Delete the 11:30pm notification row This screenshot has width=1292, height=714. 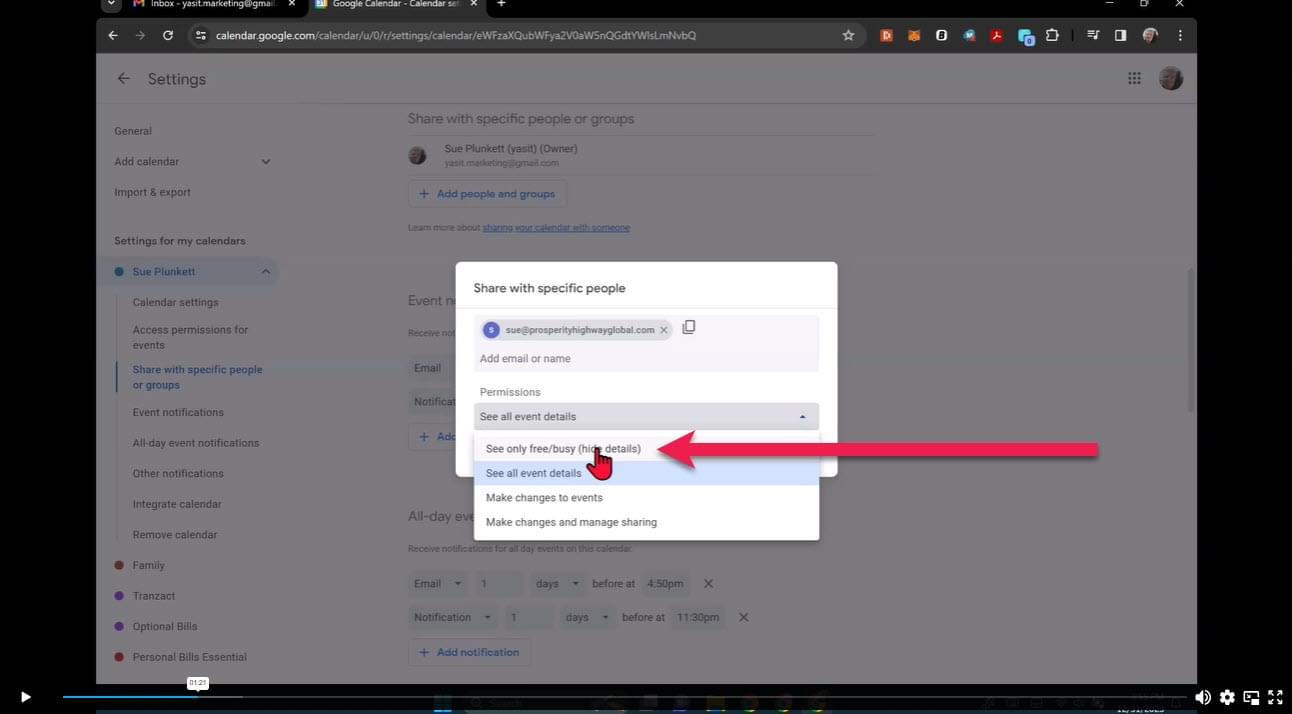[x=743, y=618]
